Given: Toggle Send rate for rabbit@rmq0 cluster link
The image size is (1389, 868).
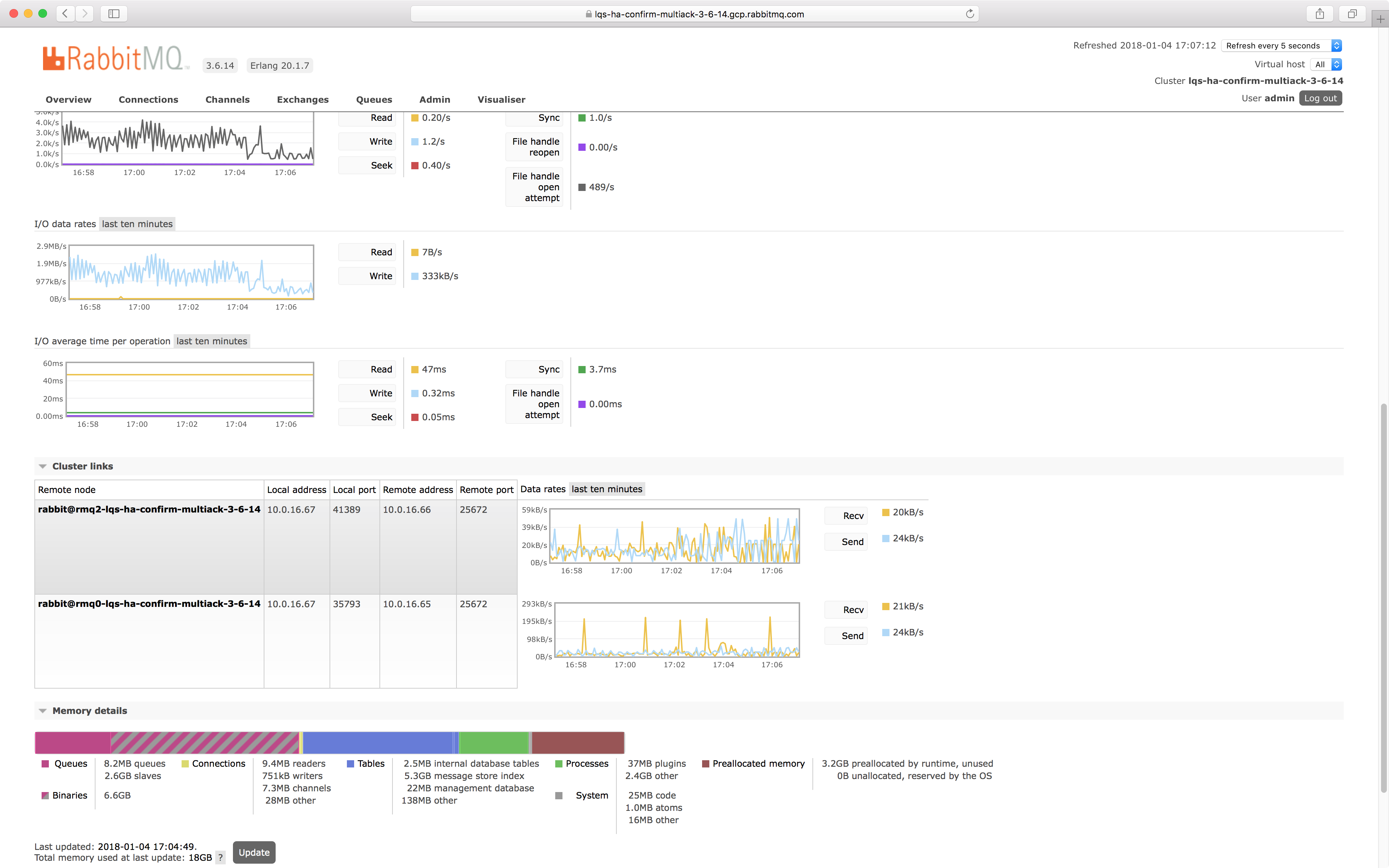Looking at the screenshot, I should tap(846, 635).
